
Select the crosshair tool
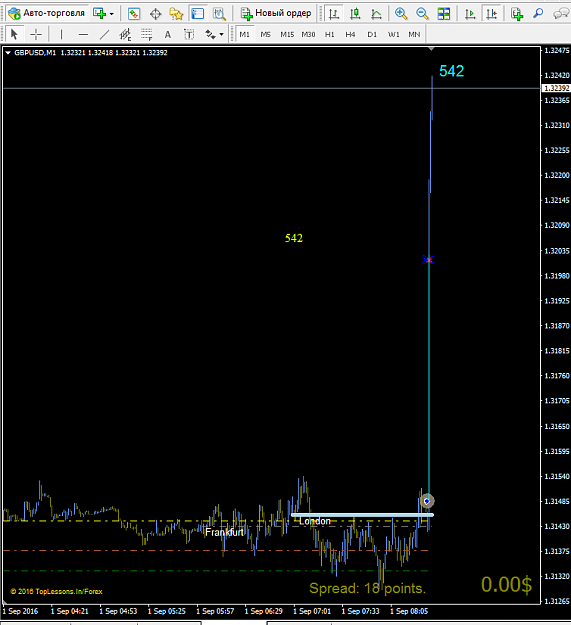coord(36,35)
